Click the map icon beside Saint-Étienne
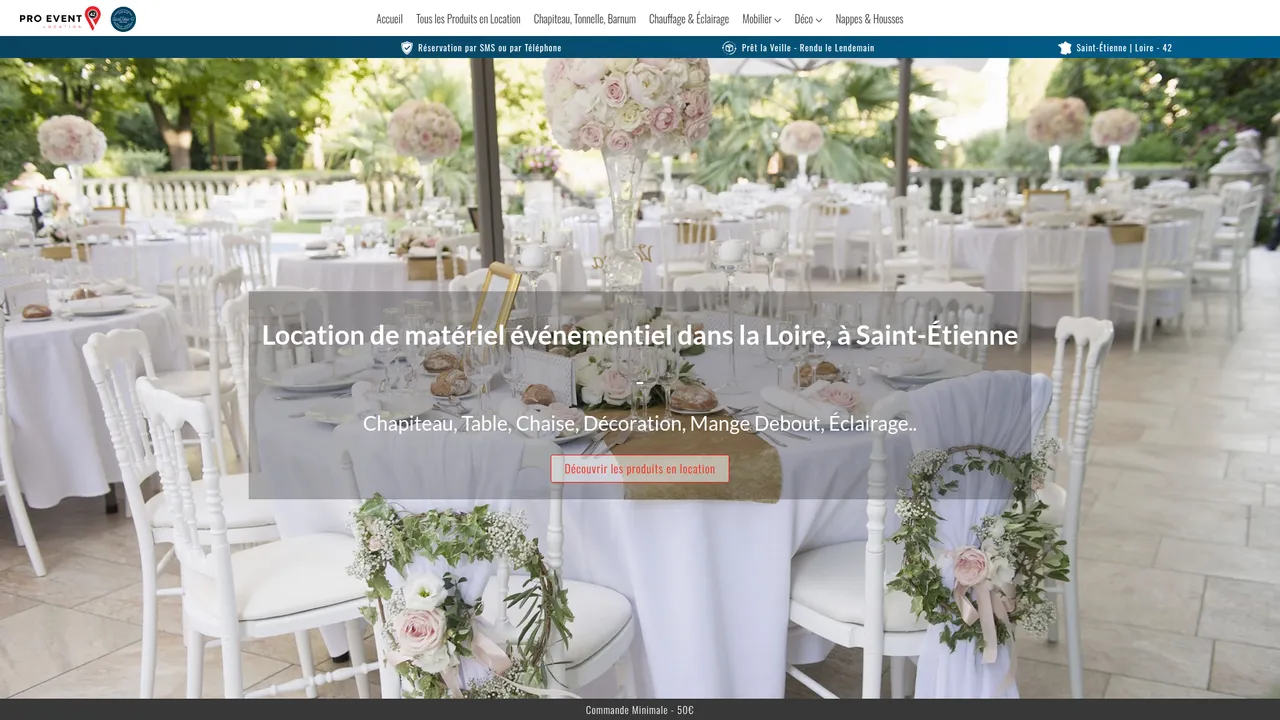1280x720 pixels. pos(1065,47)
